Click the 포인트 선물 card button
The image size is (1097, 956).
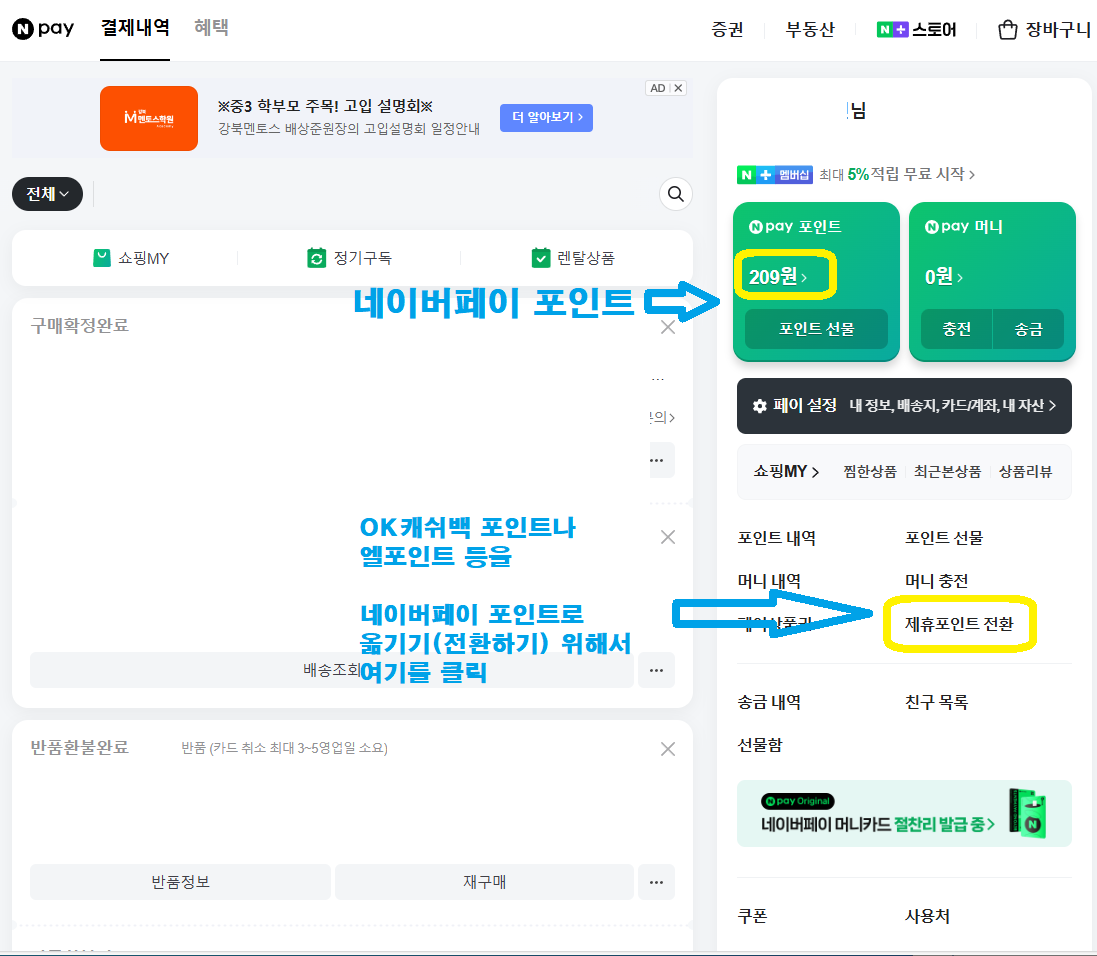816,329
